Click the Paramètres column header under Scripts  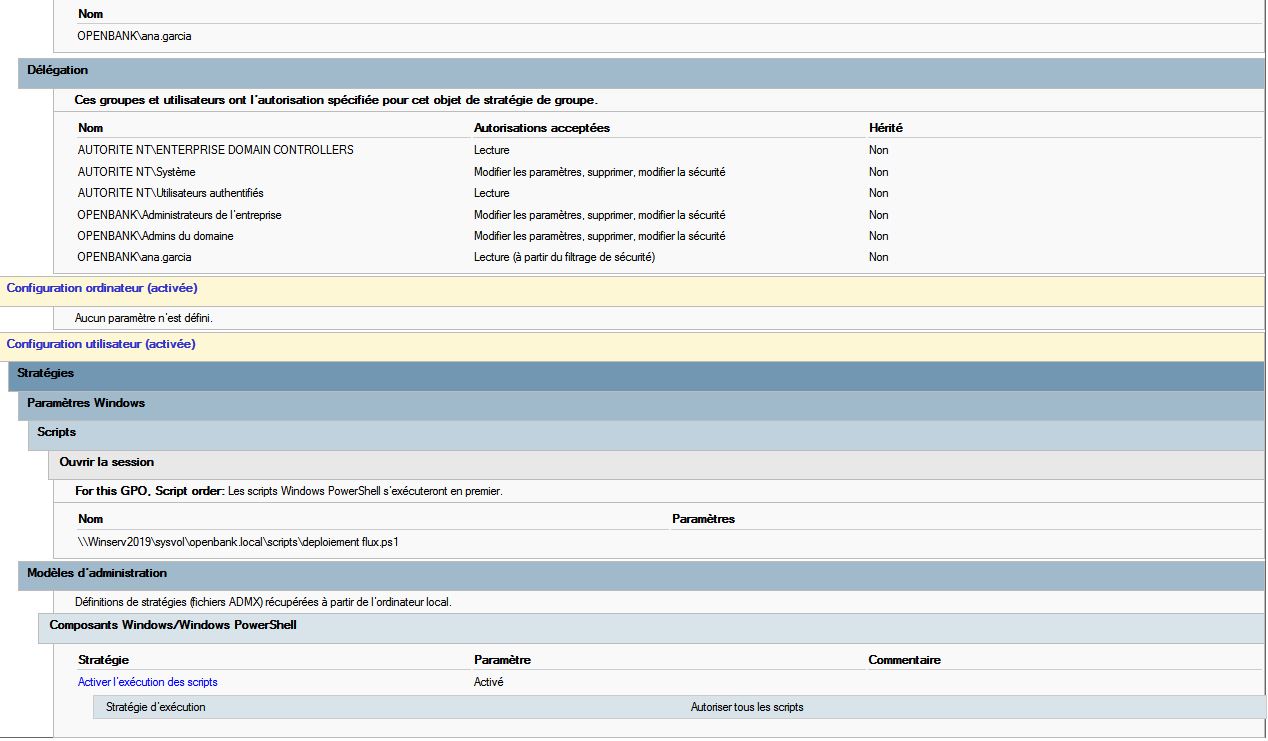coord(703,519)
